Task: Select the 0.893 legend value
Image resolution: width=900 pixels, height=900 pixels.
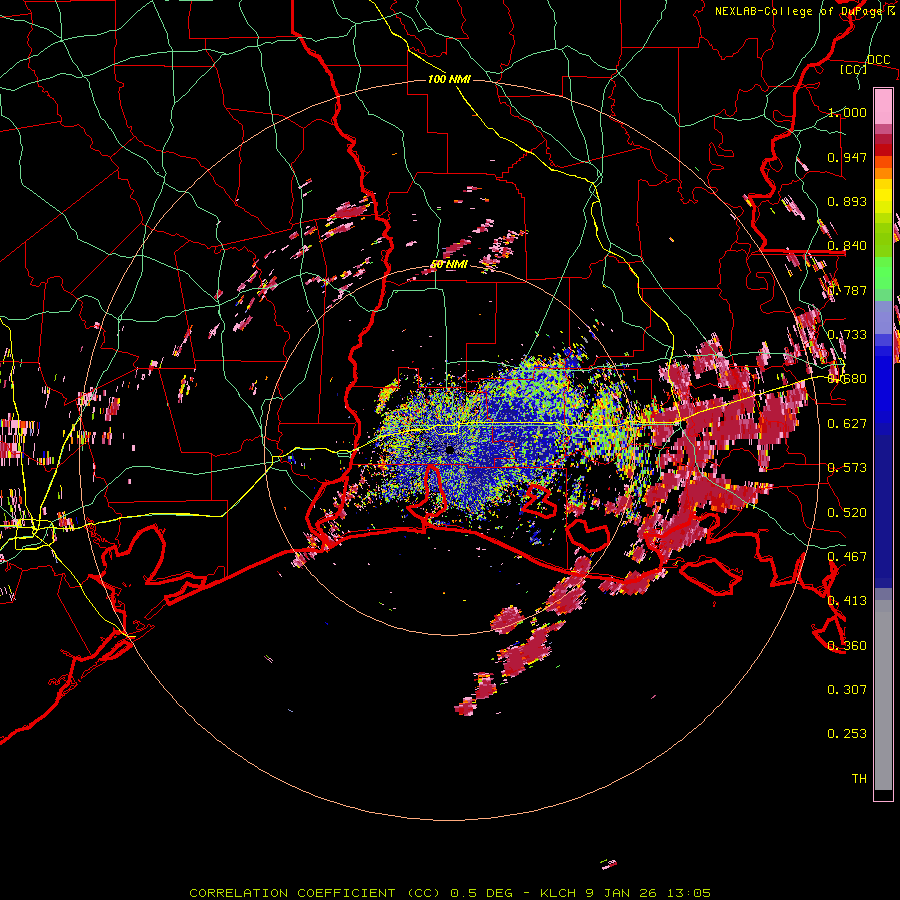Action: click(847, 201)
